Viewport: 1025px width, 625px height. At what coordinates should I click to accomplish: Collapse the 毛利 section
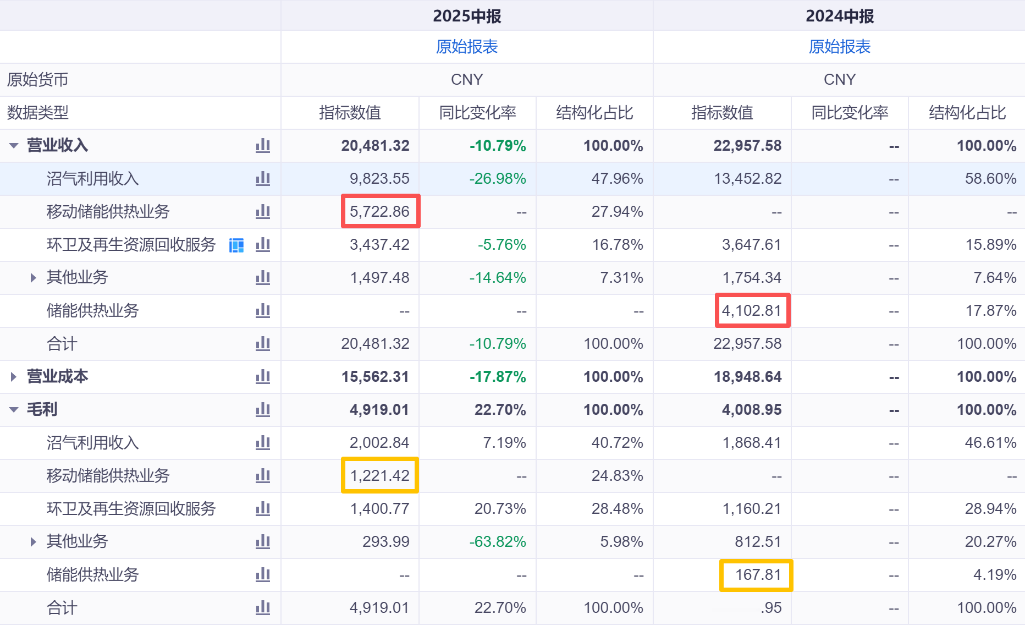click(x=14, y=410)
